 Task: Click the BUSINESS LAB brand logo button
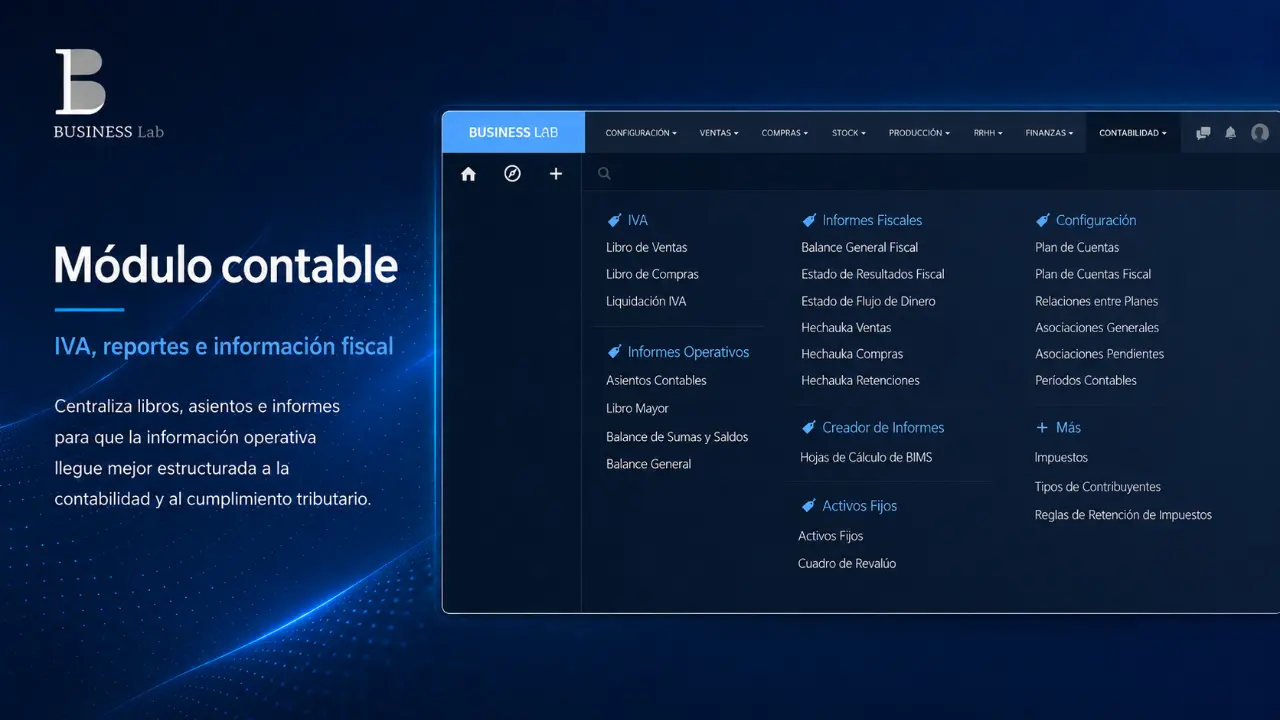tap(513, 132)
